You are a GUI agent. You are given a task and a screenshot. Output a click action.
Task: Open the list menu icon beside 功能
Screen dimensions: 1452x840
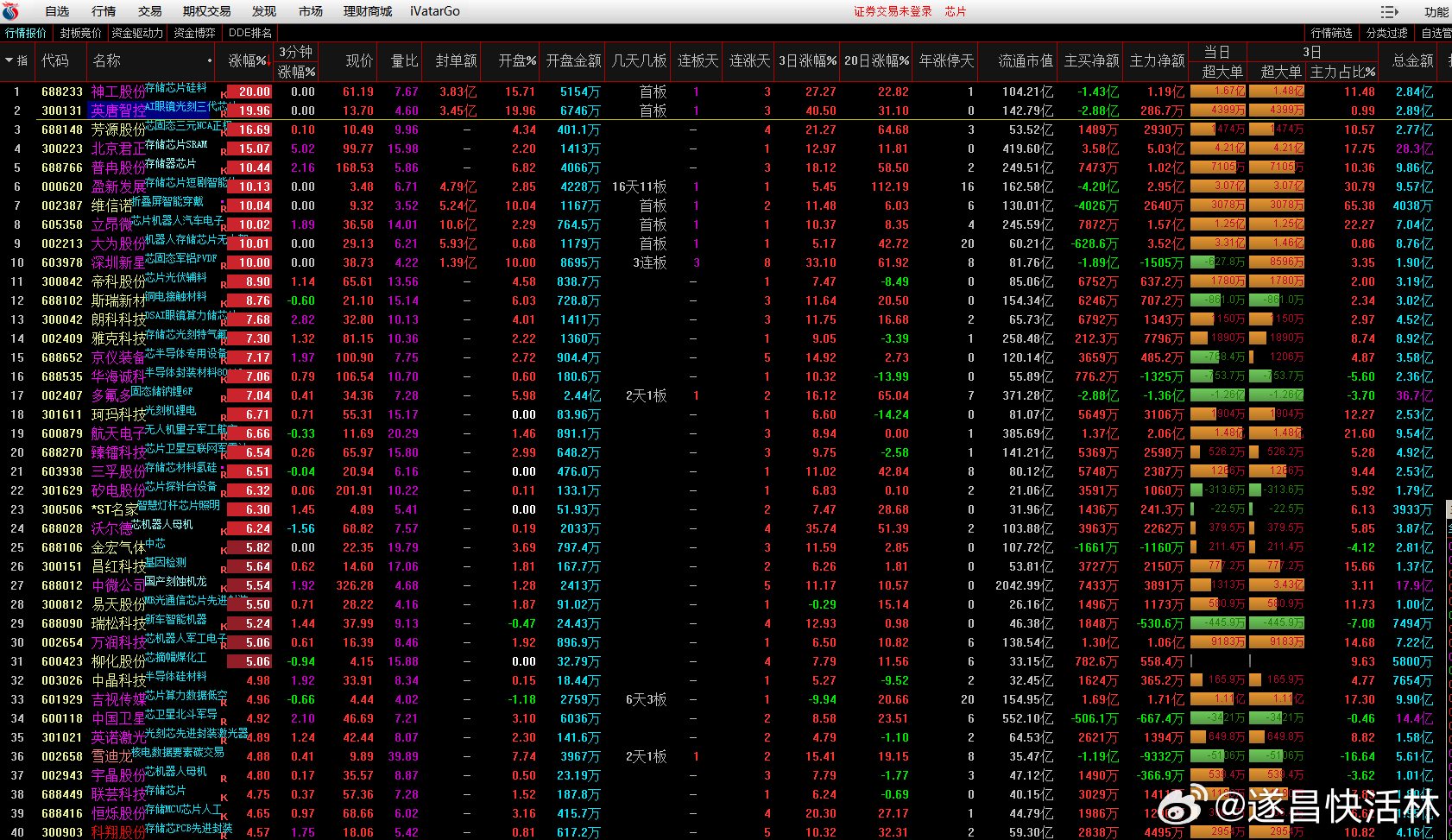click(1389, 12)
